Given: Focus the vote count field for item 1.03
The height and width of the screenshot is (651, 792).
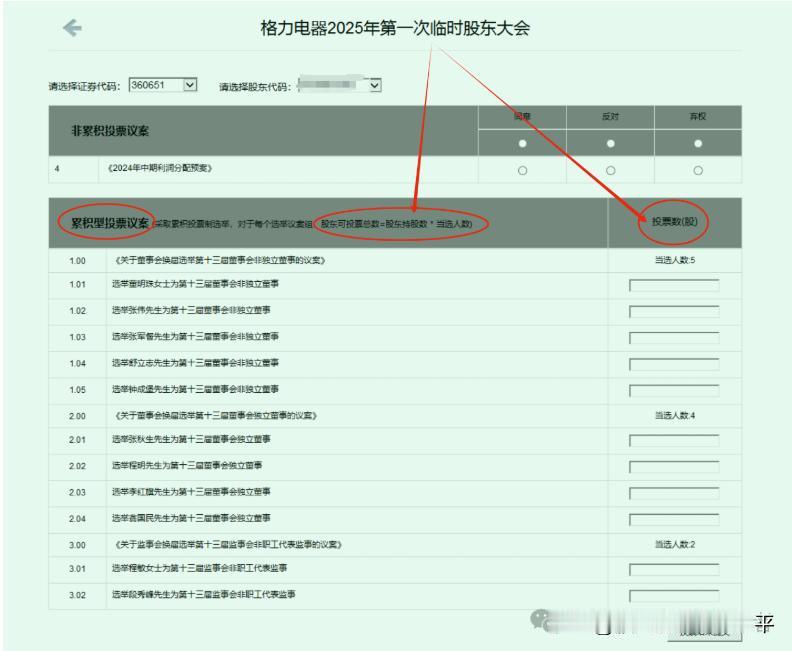Looking at the screenshot, I should (x=674, y=338).
